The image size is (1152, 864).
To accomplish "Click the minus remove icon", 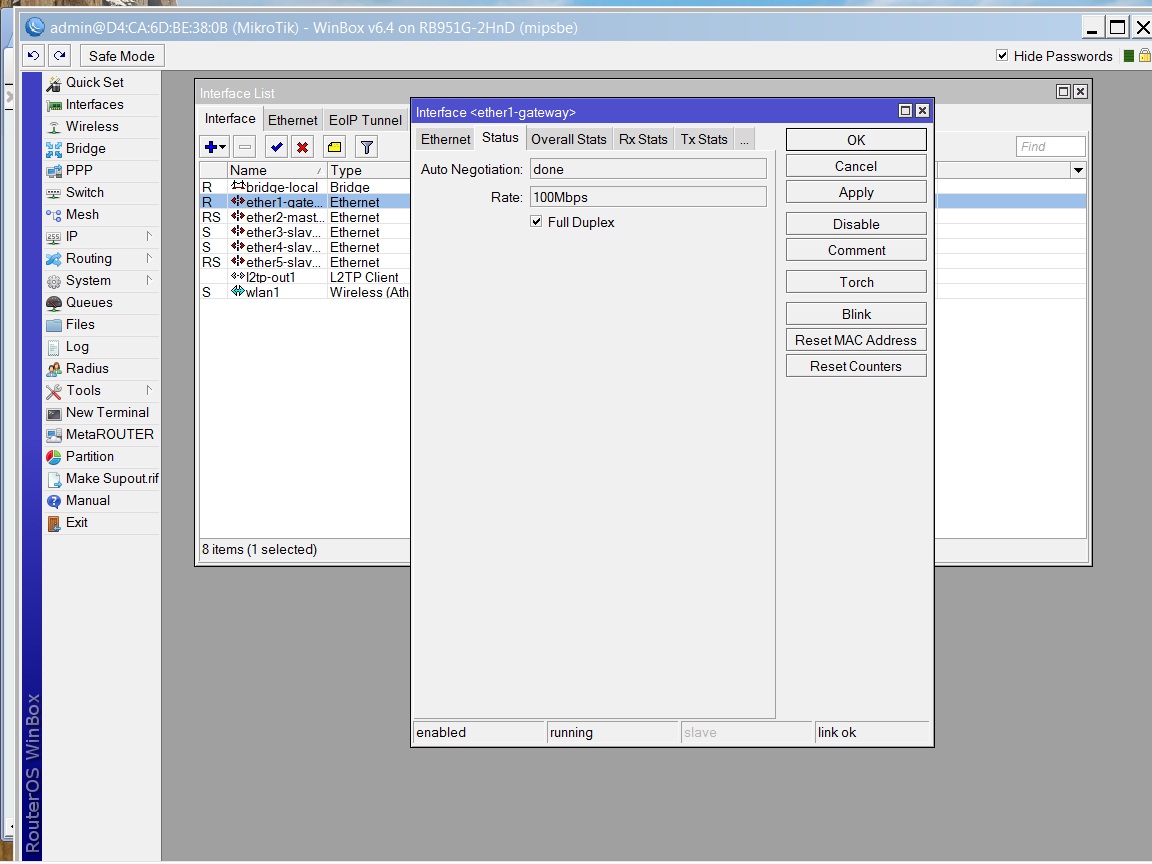I will click(x=245, y=147).
